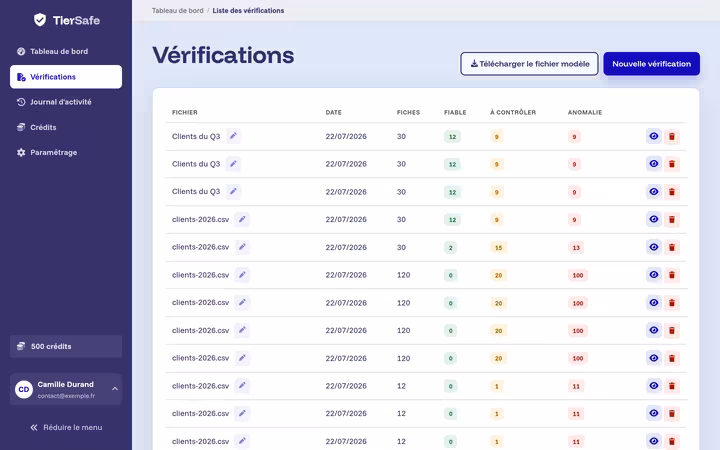
Task: Click Télécharger le fichier modèle button
Action: (529, 64)
